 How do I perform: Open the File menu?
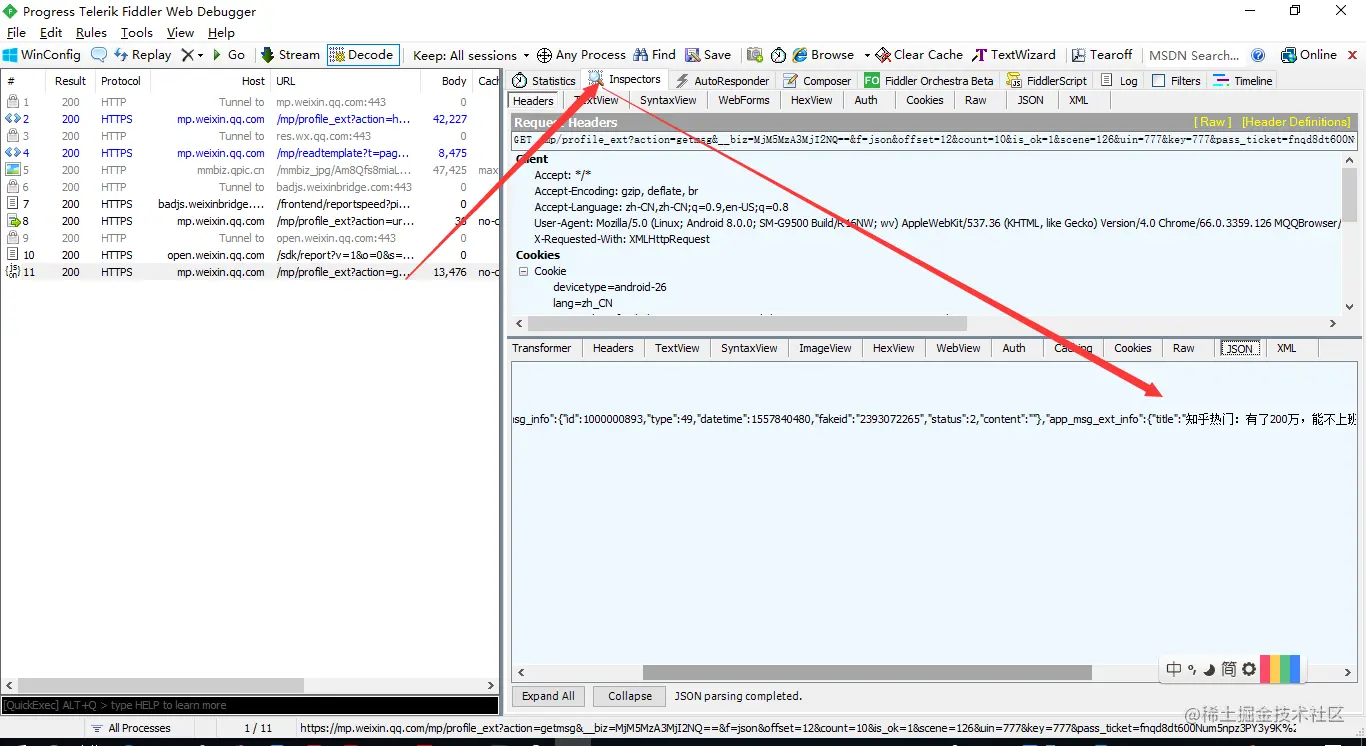point(16,33)
